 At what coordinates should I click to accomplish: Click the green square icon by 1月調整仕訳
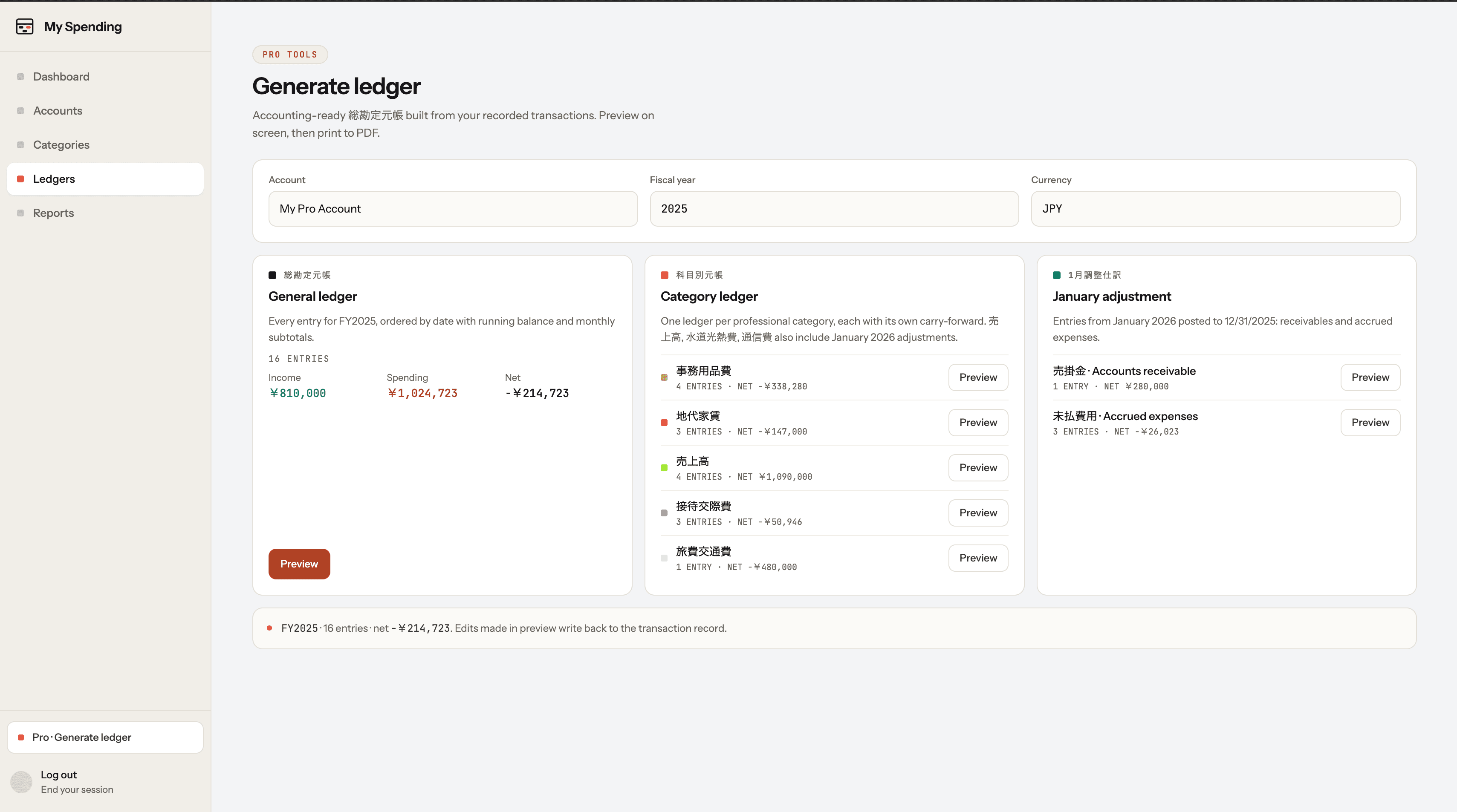click(x=1056, y=275)
